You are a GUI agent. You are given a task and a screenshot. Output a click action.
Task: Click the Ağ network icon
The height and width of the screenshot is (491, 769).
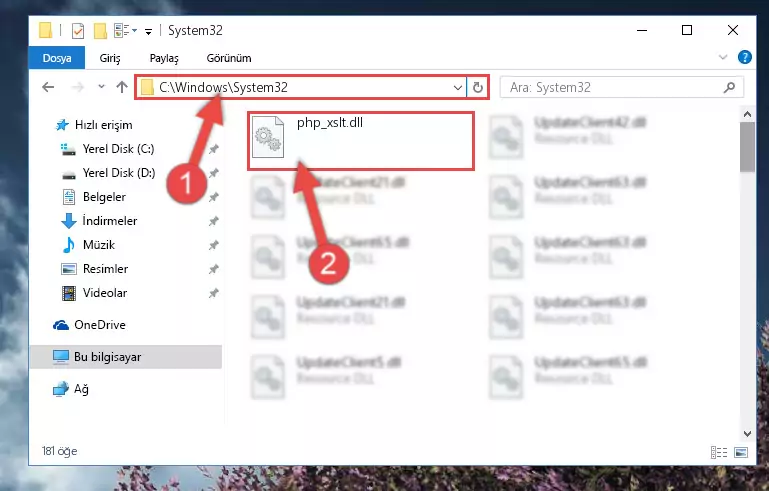(x=61, y=389)
